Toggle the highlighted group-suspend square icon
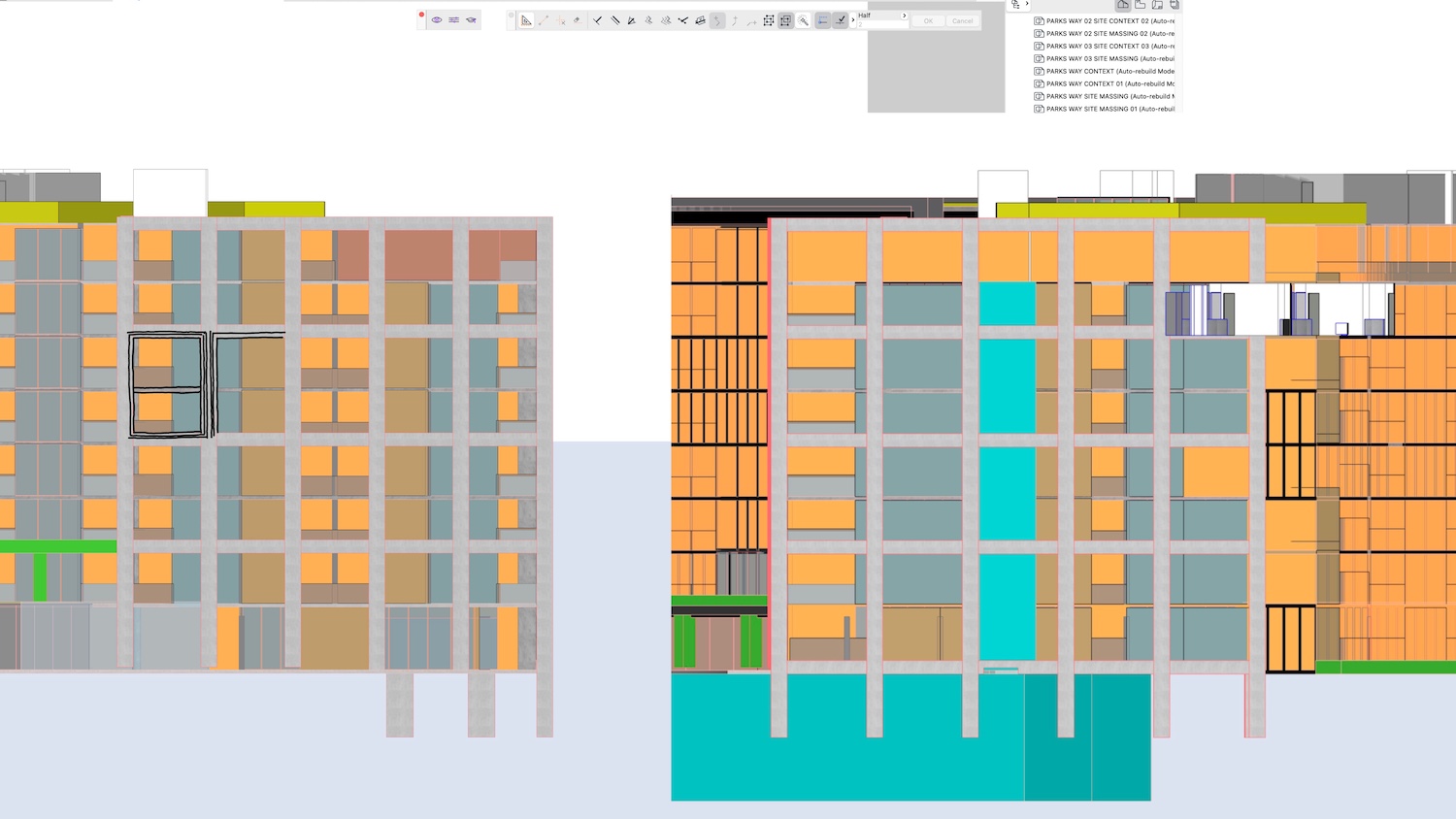The width and height of the screenshot is (1456, 819). (x=785, y=20)
